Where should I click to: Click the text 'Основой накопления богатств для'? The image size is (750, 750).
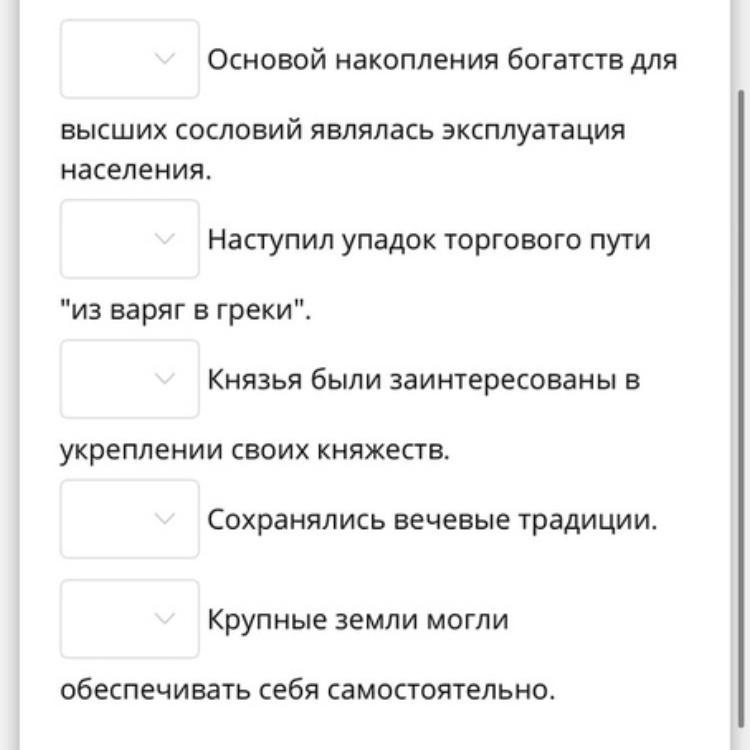pyautogui.click(x=442, y=60)
